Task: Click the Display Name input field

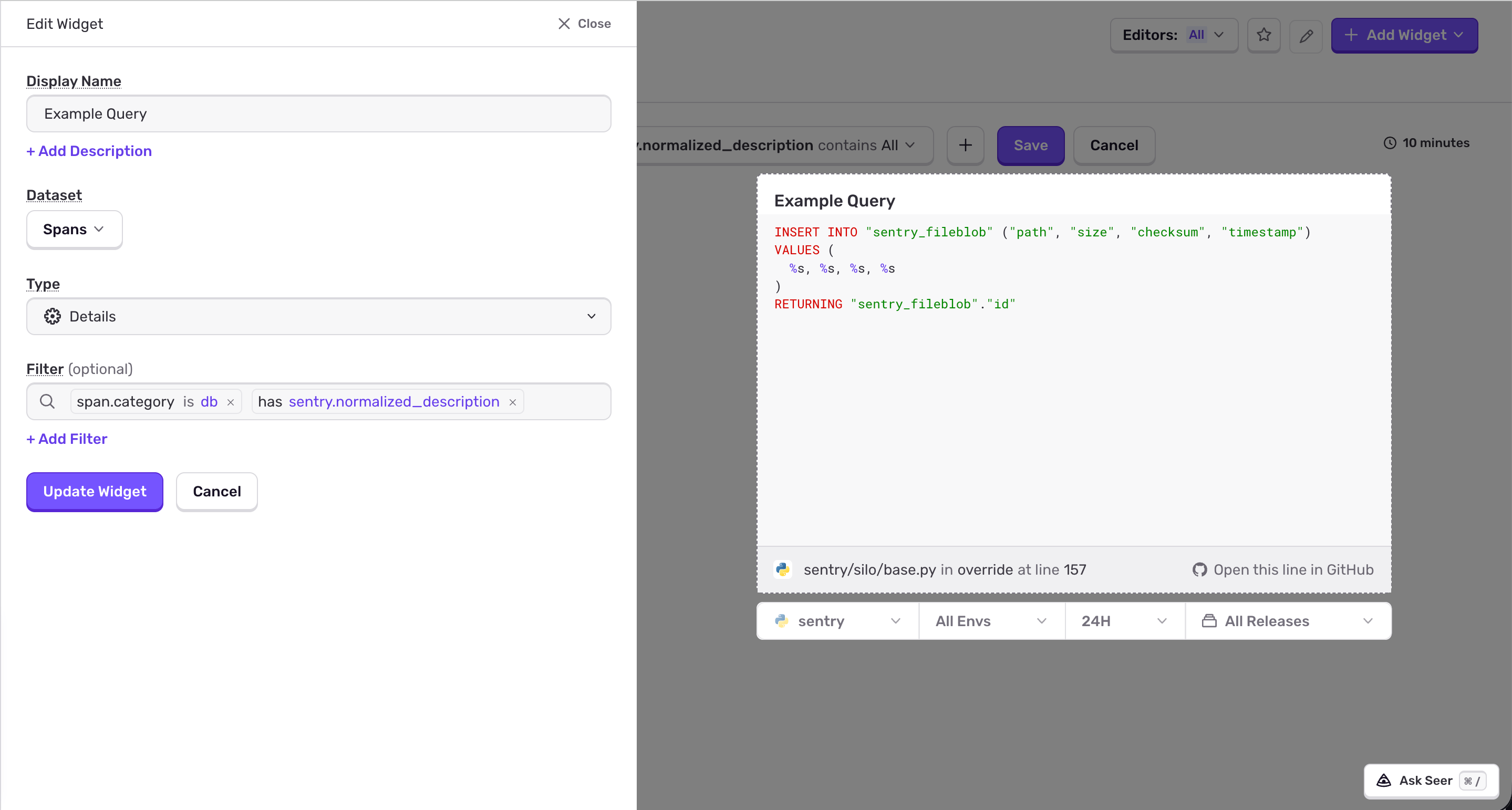Action: coord(319,114)
